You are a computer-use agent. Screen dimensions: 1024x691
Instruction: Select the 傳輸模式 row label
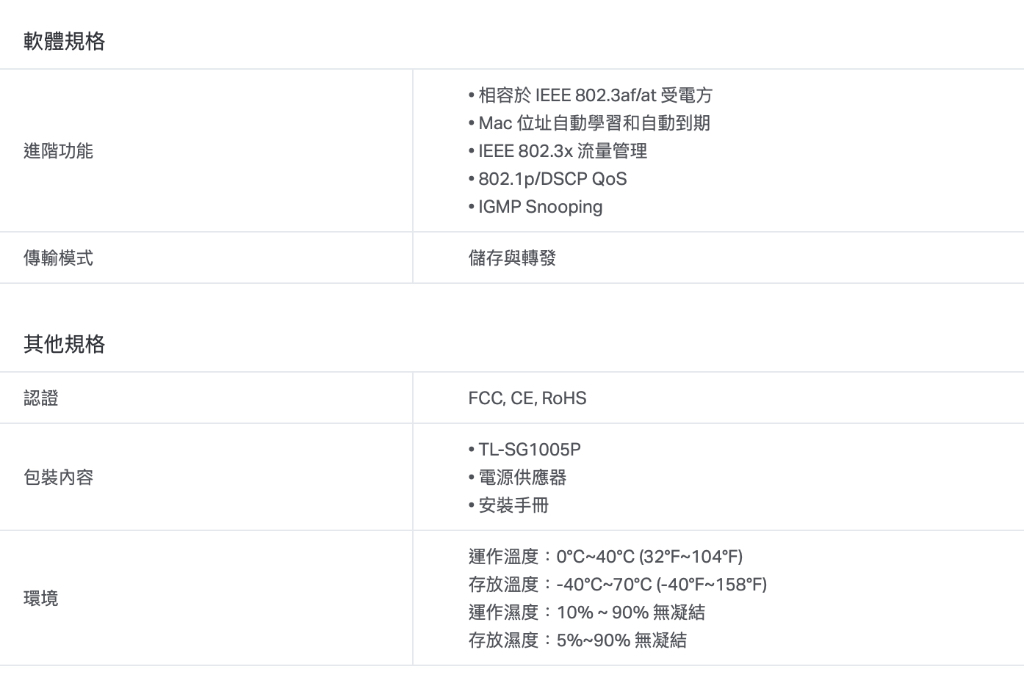pos(58,258)
